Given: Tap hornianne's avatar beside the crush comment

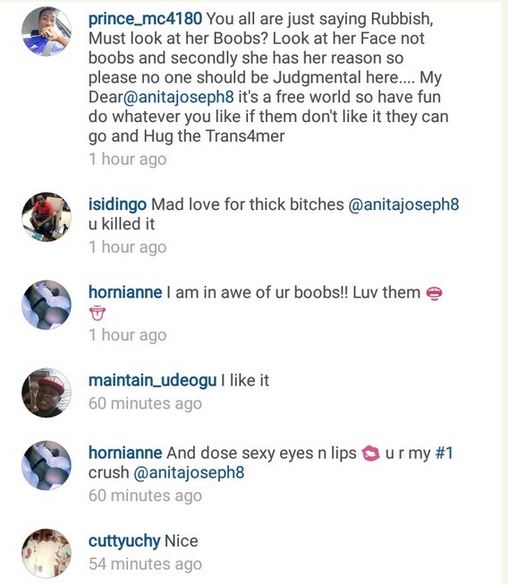Looking at the screenshot, I should point(46,465).
